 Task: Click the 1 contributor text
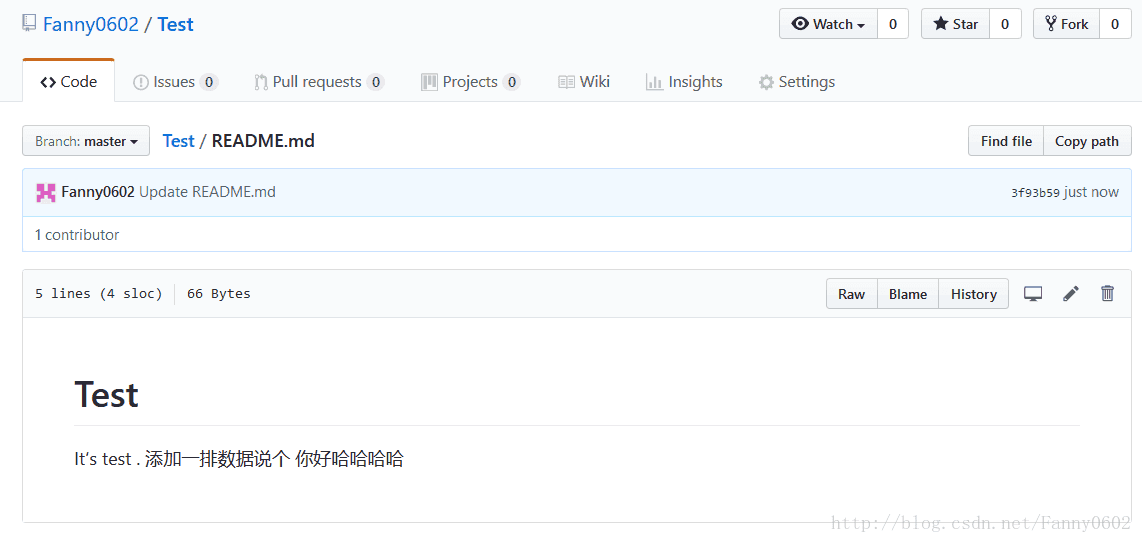click(76, 234)
